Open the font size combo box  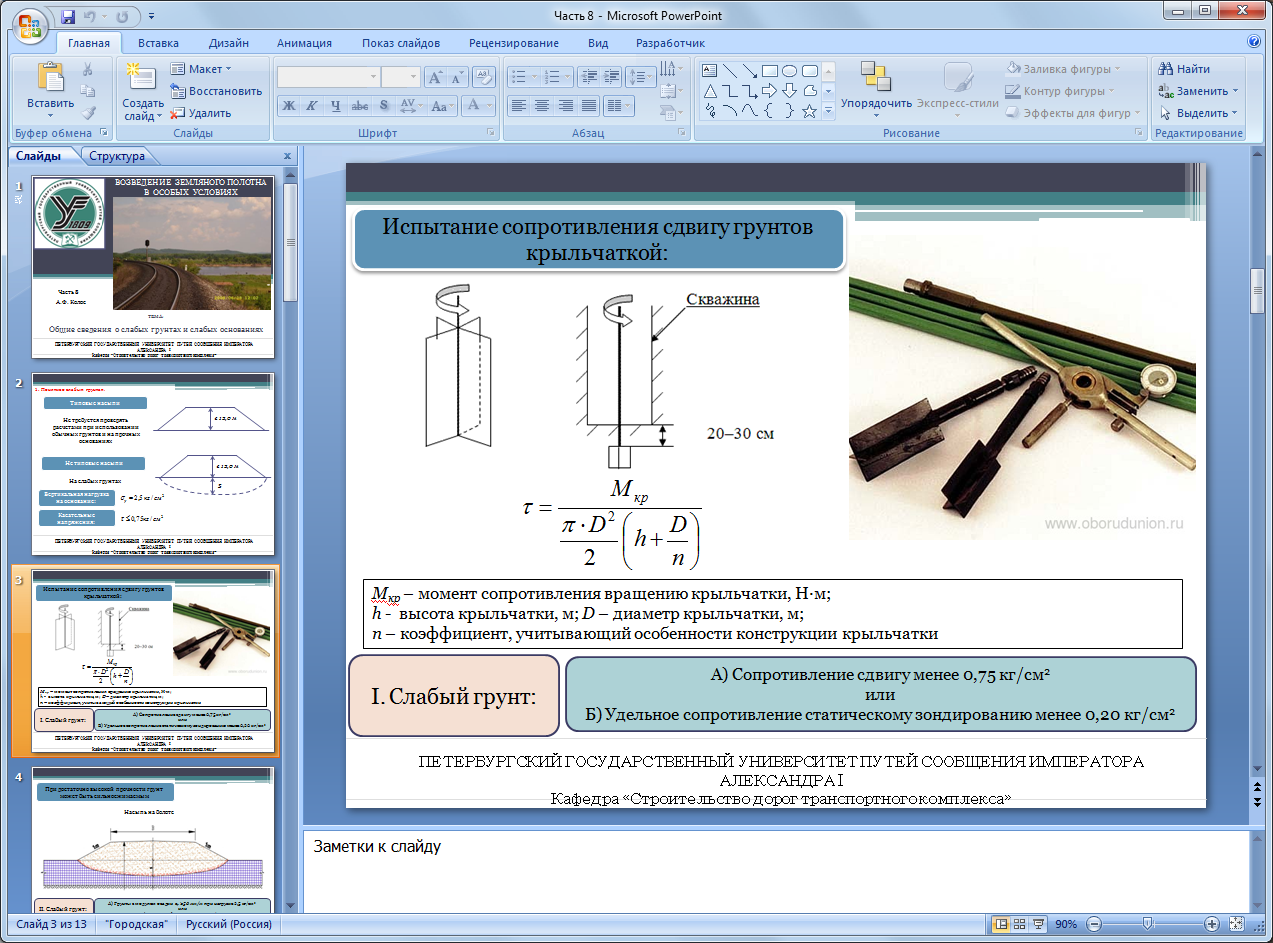pyautogui.click(x=401, y=77)
